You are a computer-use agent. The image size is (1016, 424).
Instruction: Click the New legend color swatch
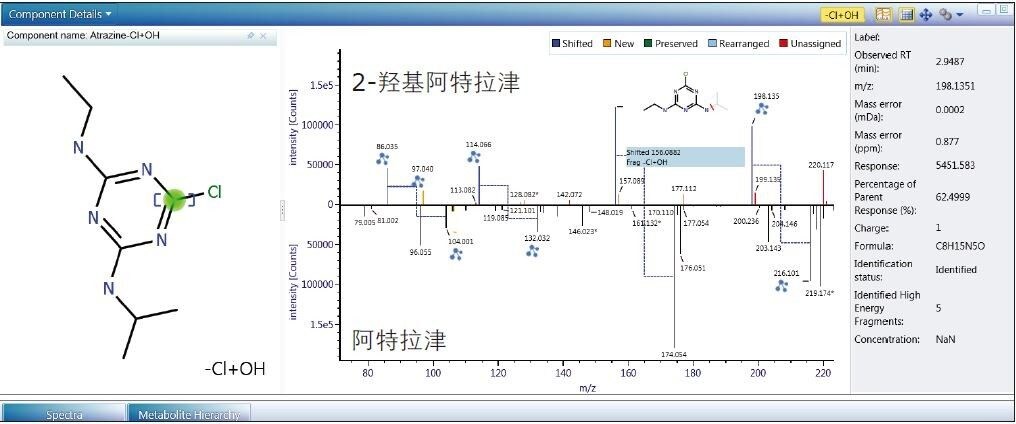[x=607, y=43]
